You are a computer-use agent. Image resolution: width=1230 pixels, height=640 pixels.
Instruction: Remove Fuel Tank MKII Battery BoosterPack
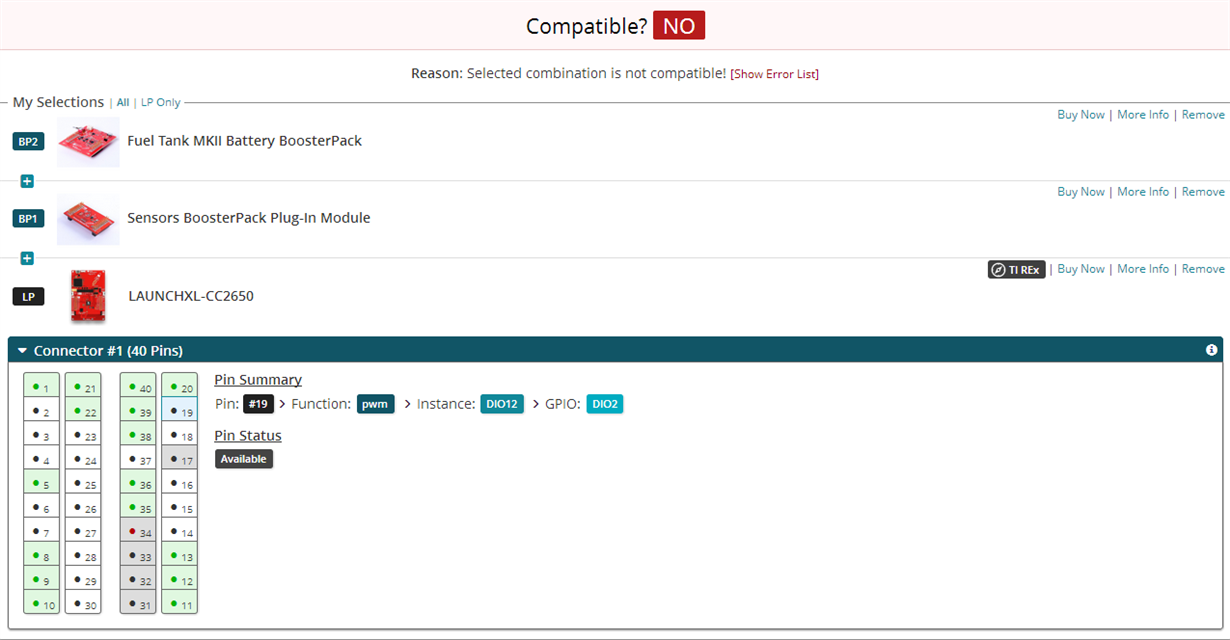[1203, 115]
